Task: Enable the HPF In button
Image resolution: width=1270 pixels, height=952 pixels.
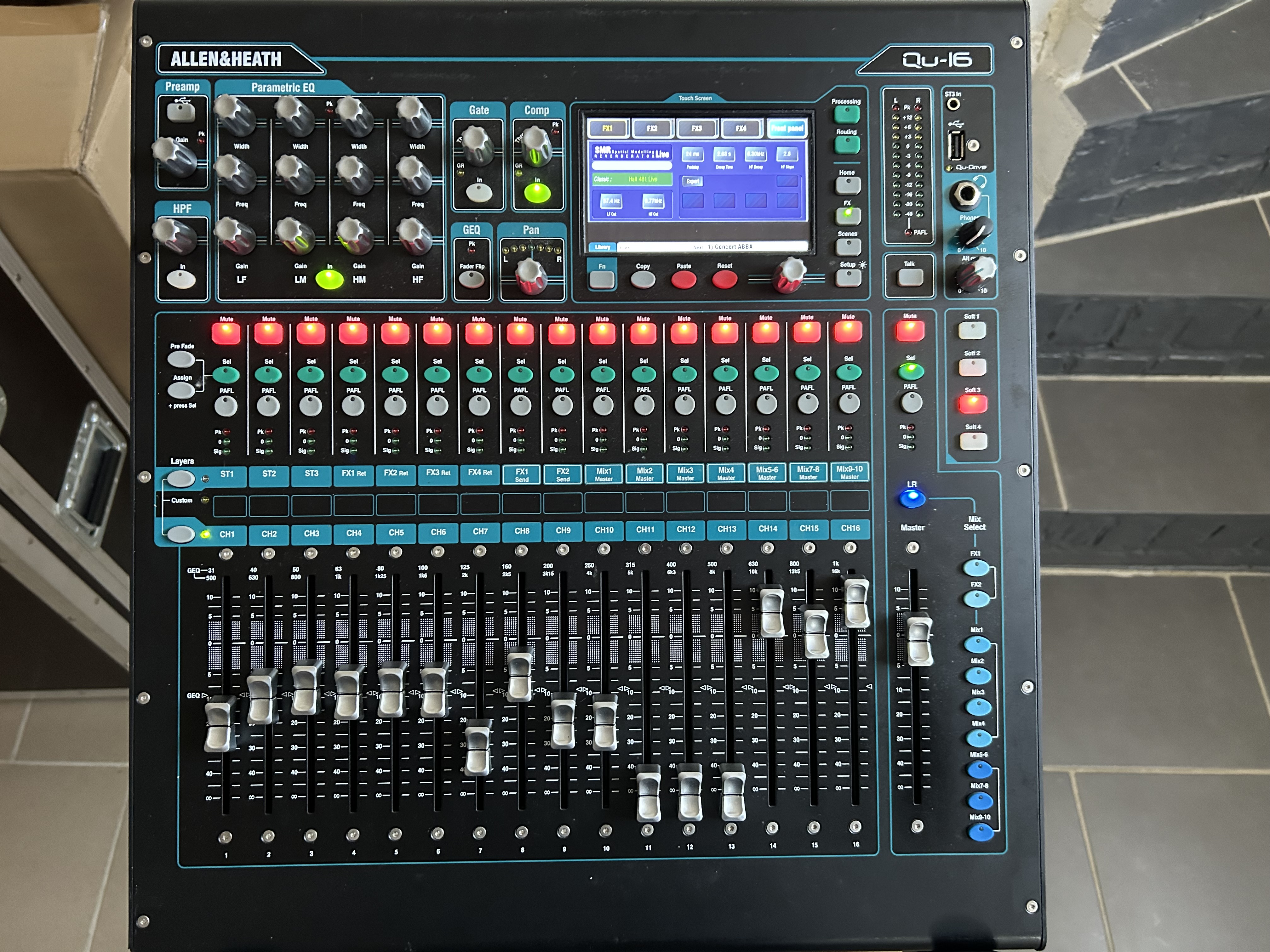Action: coord(181,280)
